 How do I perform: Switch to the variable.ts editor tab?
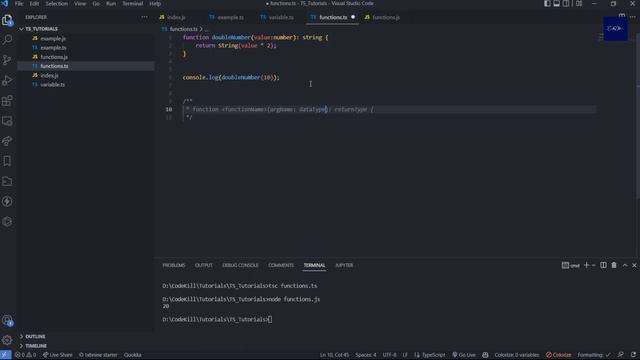pyautogui.click(x=281, y=17)
